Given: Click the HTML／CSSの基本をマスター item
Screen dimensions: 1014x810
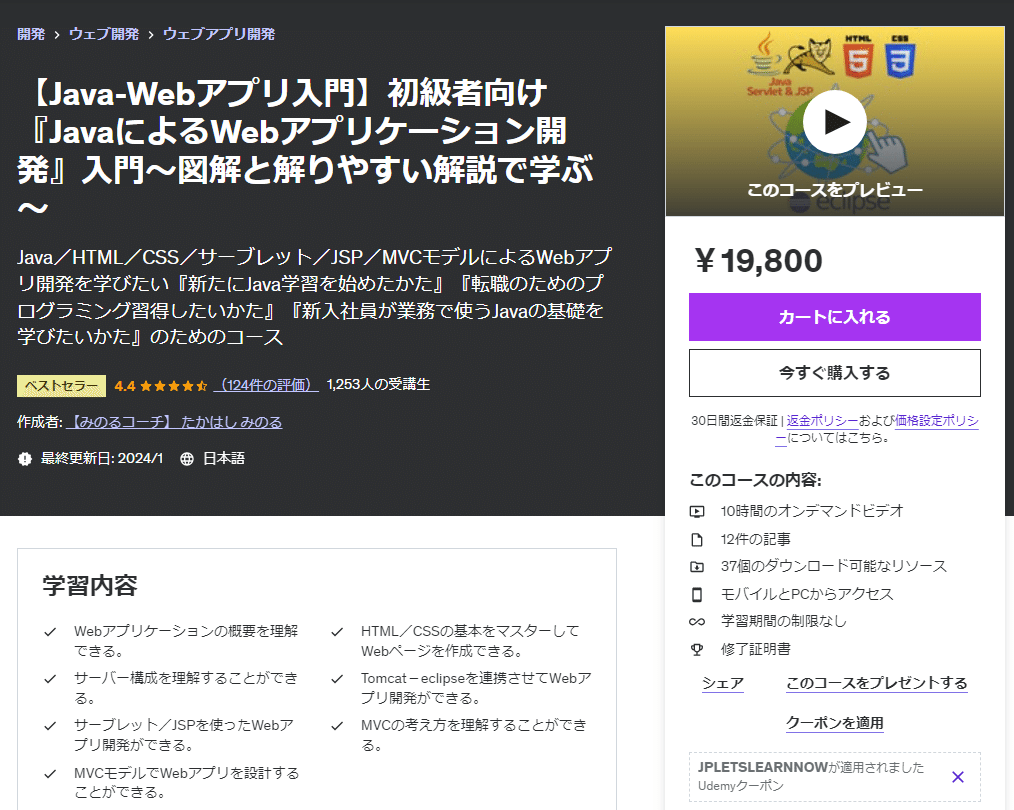Looking at the screenshot, I should pyautogui.click(x=470, y=641).
